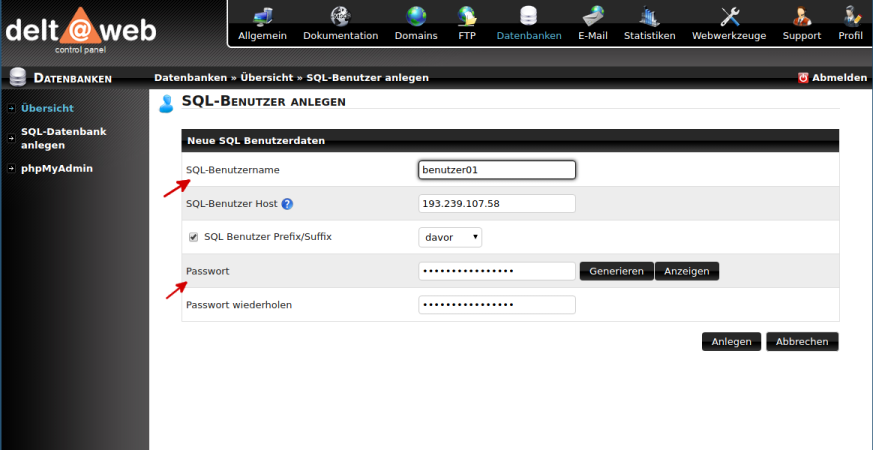The image size is (873, 450).
Task: Open the FTP section icon
Action: click(467, 17)
